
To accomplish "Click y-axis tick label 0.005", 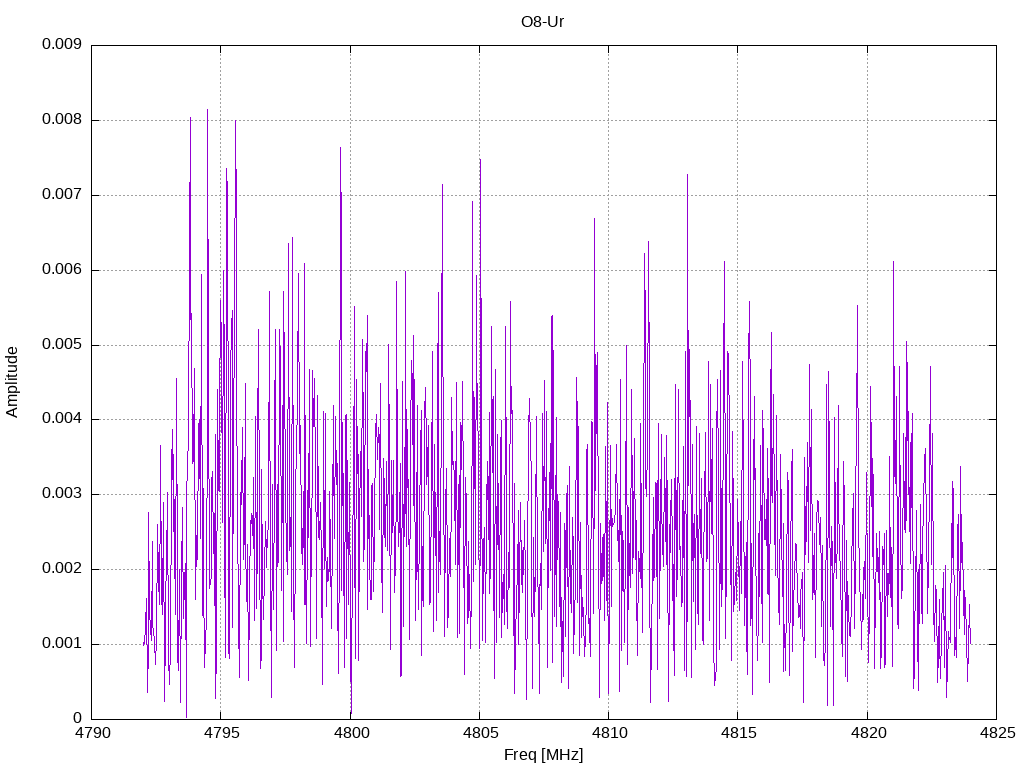I will (x=62, y=344).
